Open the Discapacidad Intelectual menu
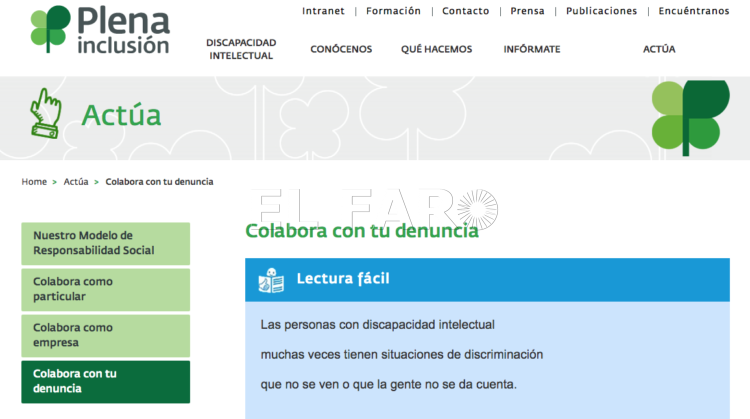 pyautogui.click(x=241, y=49)
